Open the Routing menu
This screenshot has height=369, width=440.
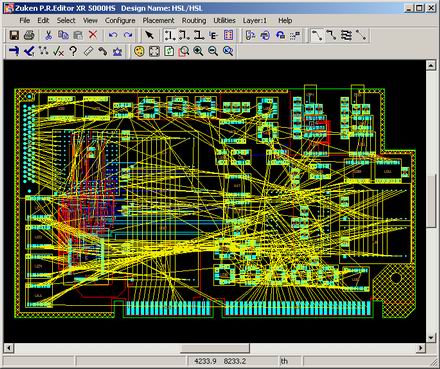point(194,20)
